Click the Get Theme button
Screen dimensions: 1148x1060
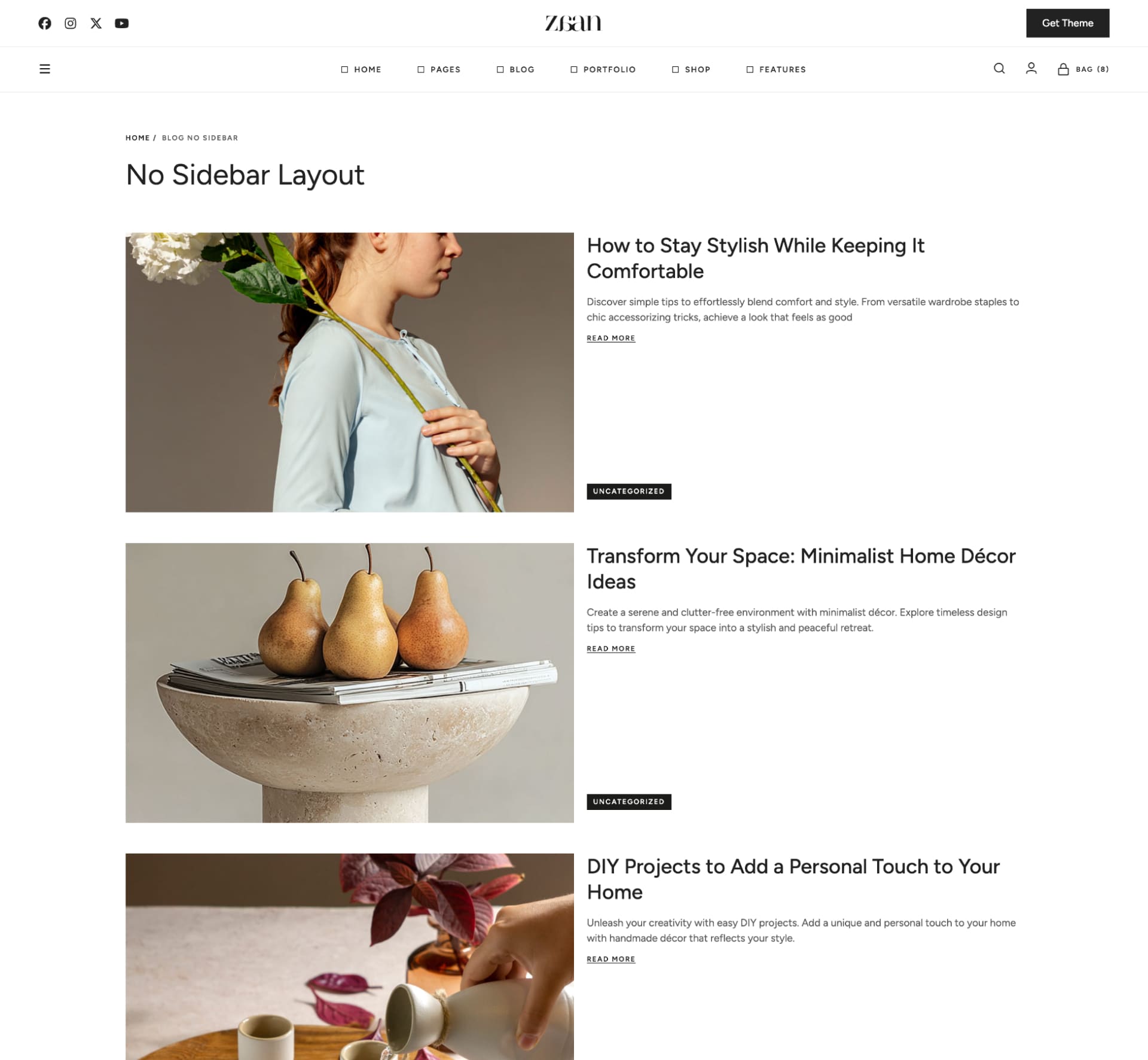[1068, 23]
